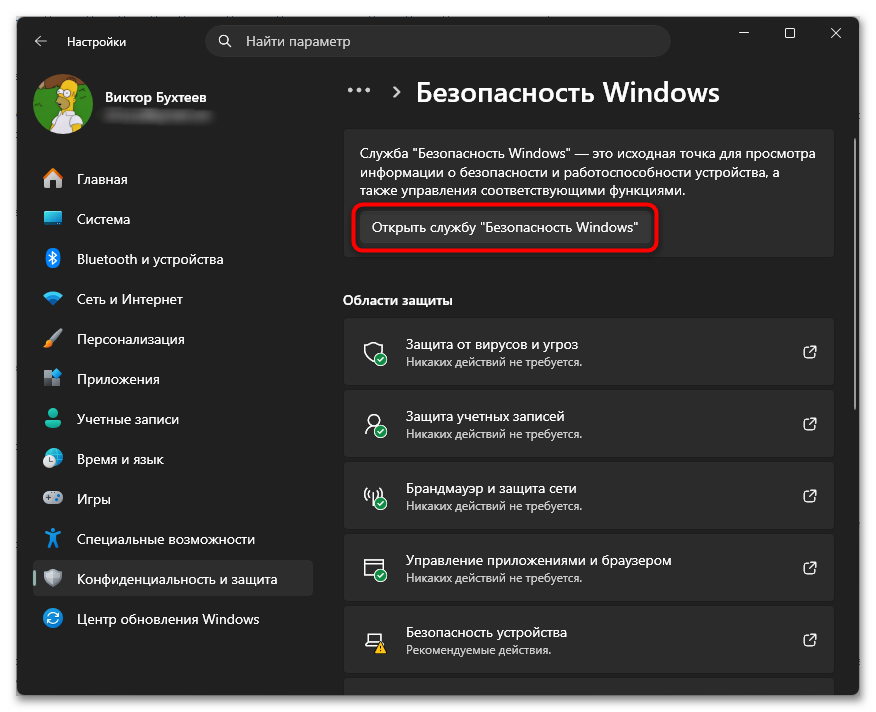Select Bluetooth и устройства section
Viewport: 876px width, 712px height.
pyautogui.click(x=173, y=259)
